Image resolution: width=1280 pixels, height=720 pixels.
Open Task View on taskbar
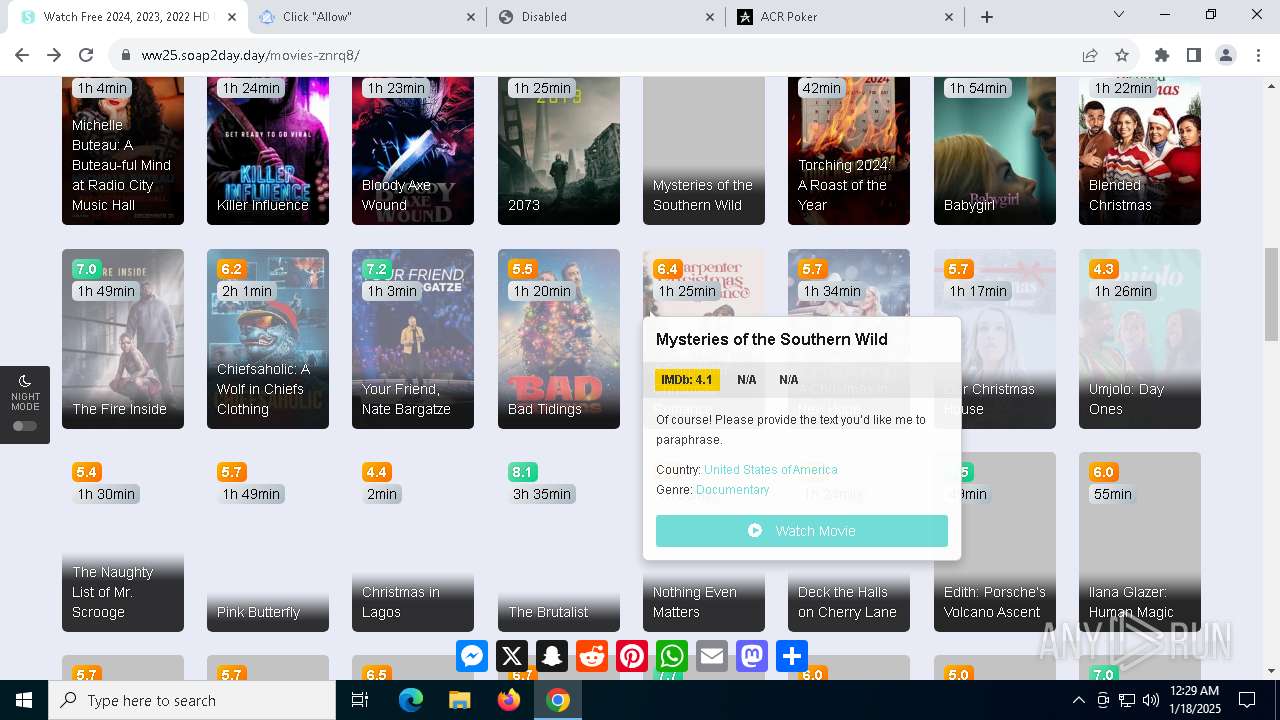(360, 700)
